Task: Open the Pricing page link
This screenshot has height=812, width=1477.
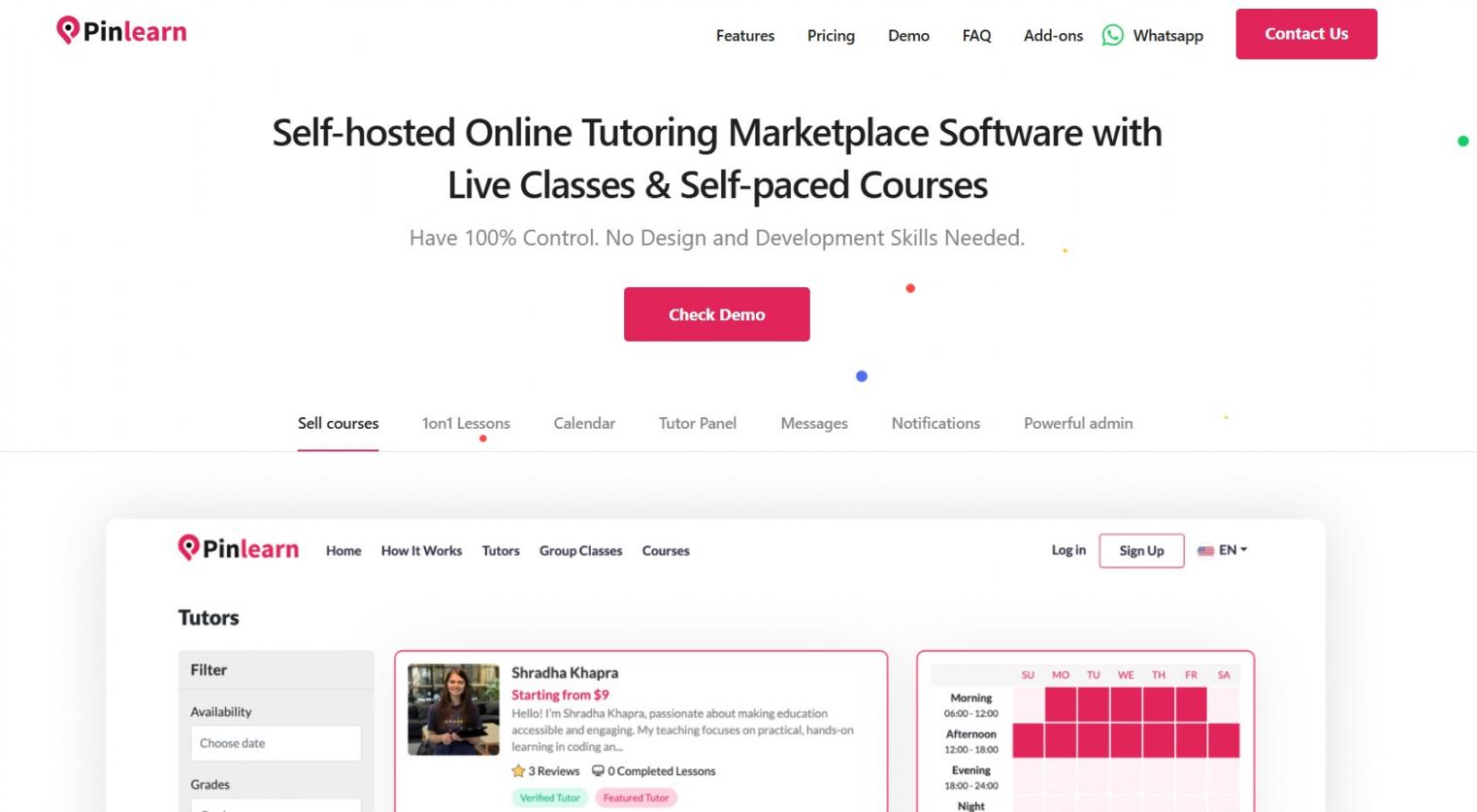Action: point(831,36)
